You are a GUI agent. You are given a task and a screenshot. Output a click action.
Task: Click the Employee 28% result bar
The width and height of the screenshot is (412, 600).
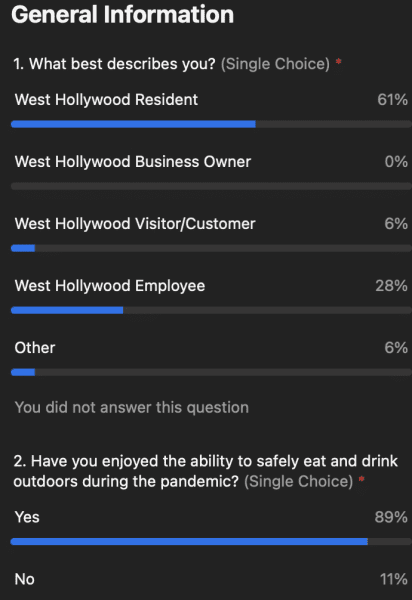point(211,310)
